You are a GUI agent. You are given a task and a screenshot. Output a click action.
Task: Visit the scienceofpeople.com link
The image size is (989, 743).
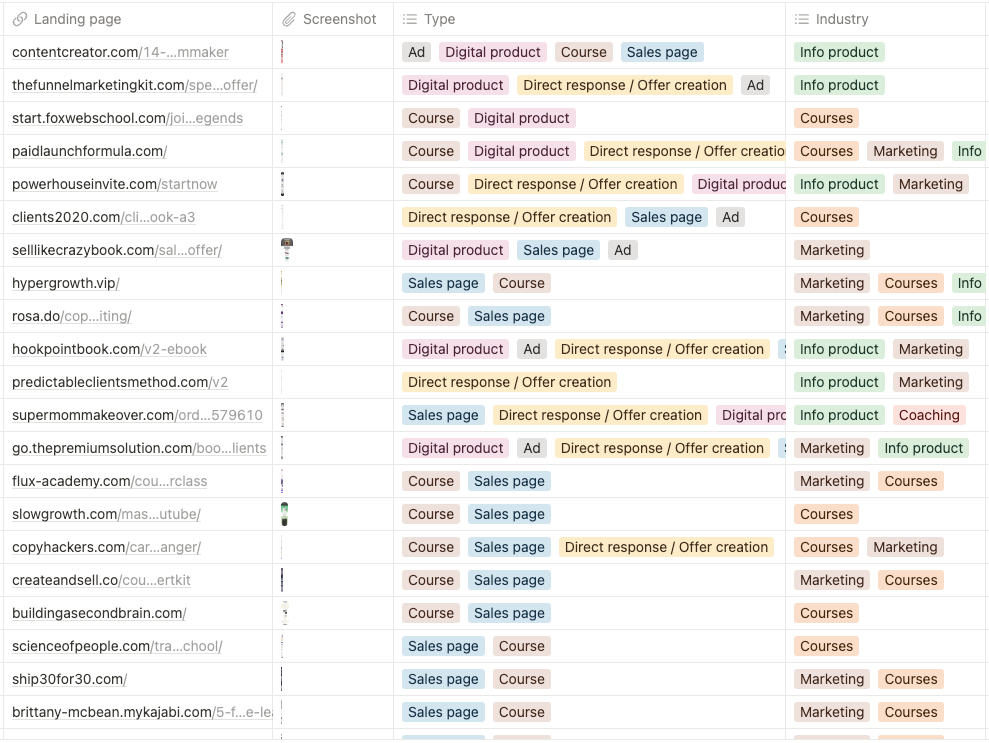117,646
